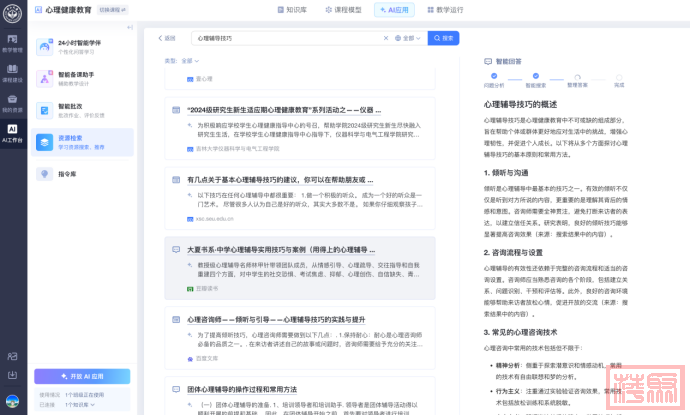Image resolution: width=691 pixels, height=415 pixels.
Task: Click the 整理答案 progress step
Action: pyautogui.click(x=577, y=78)
